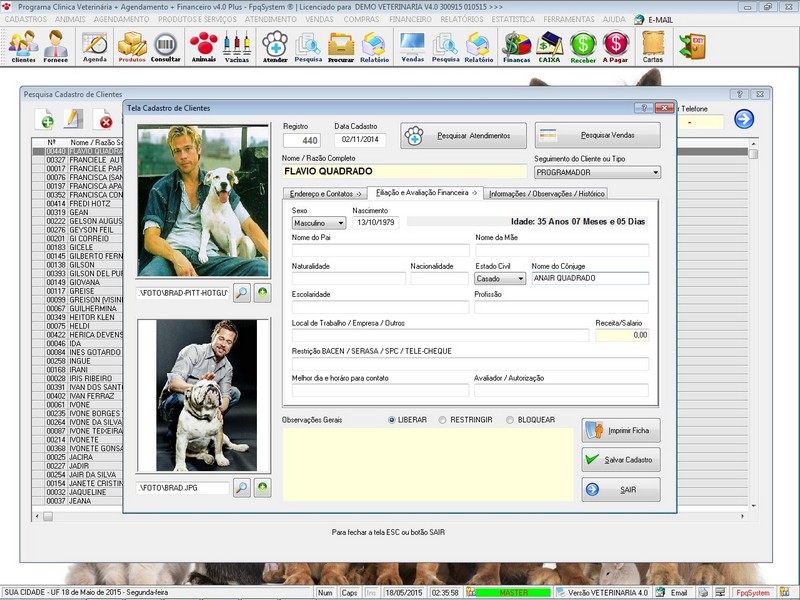Click Email in the status bar

[x=673, y=592]
